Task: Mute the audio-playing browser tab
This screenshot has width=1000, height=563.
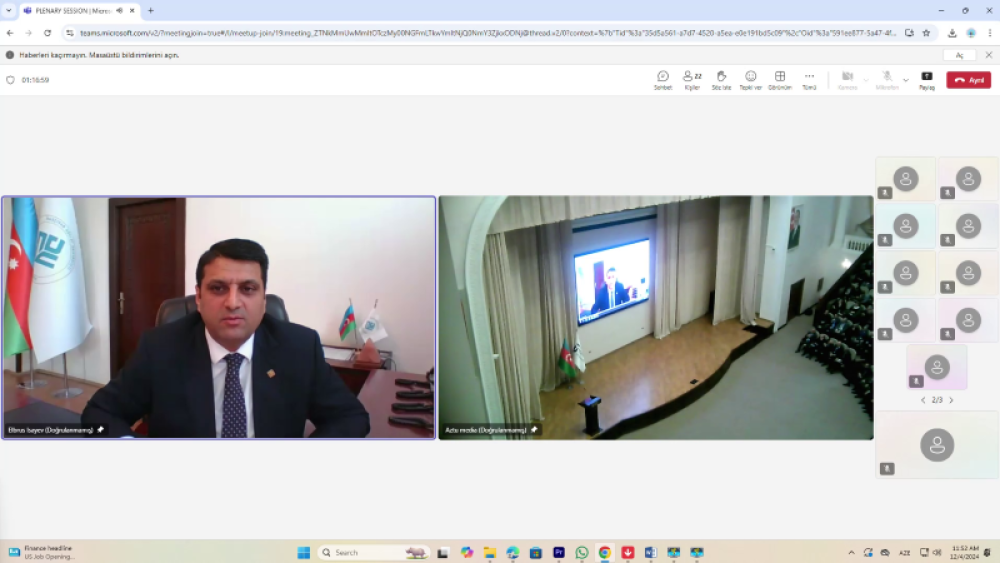Action: [120, 10]
